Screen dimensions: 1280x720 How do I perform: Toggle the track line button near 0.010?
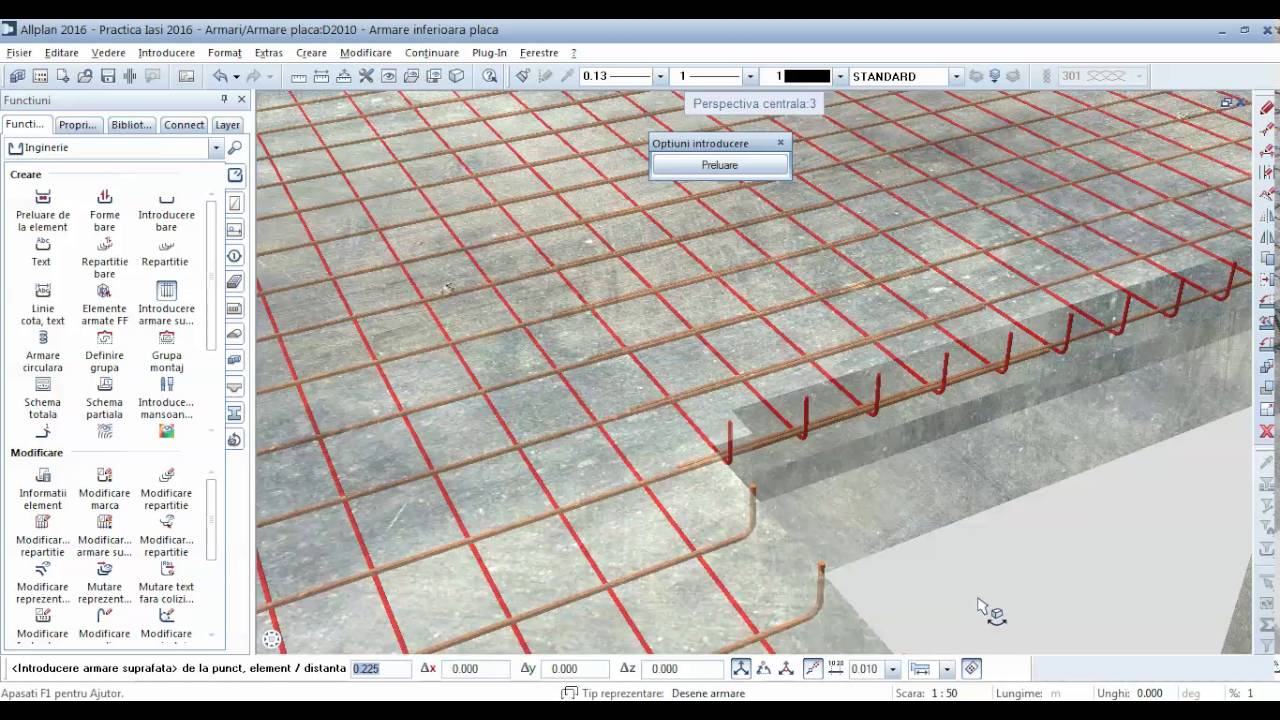tap(813, 668)
